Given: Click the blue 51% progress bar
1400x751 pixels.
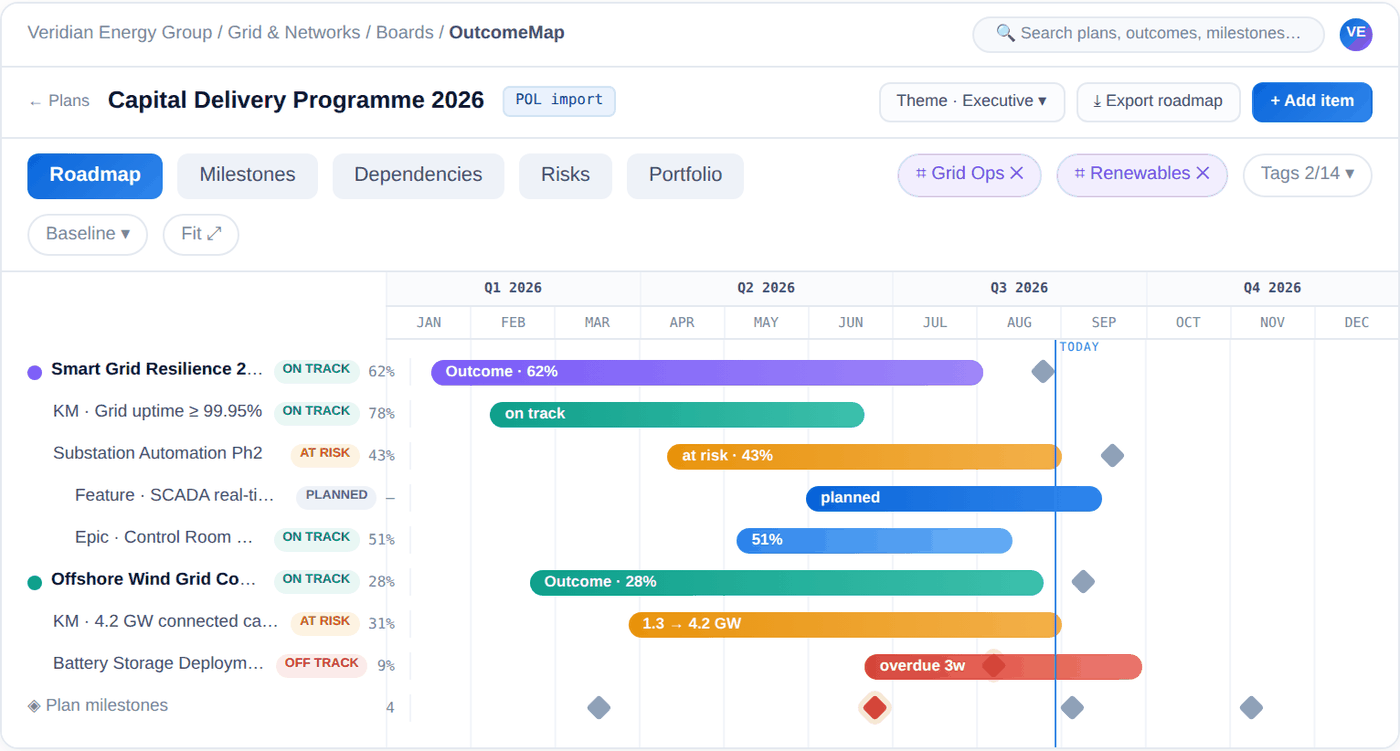Looking at the screenshot, I should tap(874, 540).
